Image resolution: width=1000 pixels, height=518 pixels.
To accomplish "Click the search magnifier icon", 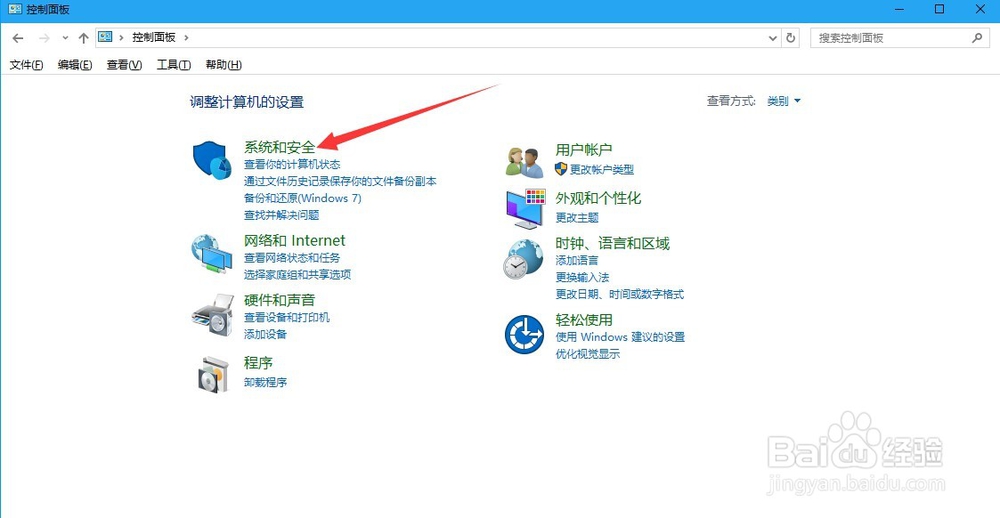I will pos(976,38).
